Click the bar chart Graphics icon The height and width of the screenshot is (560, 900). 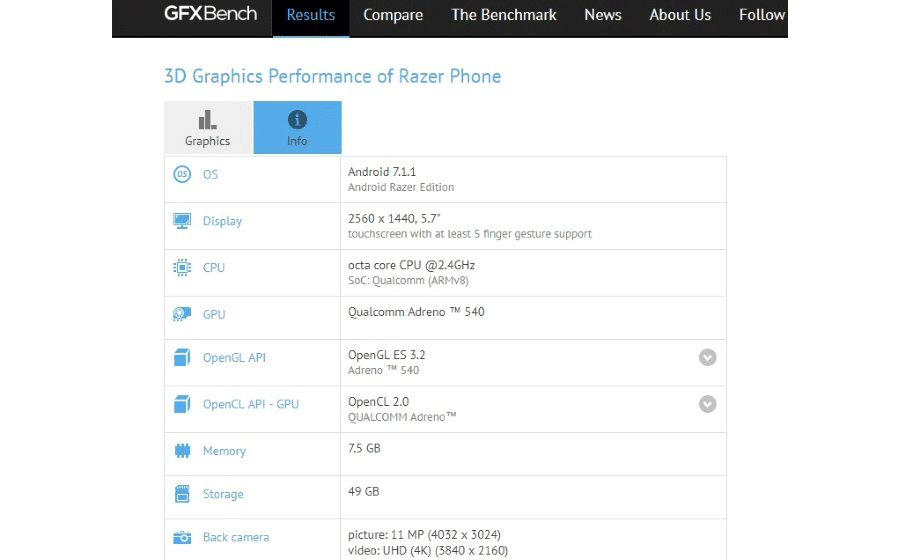(207, 119)
